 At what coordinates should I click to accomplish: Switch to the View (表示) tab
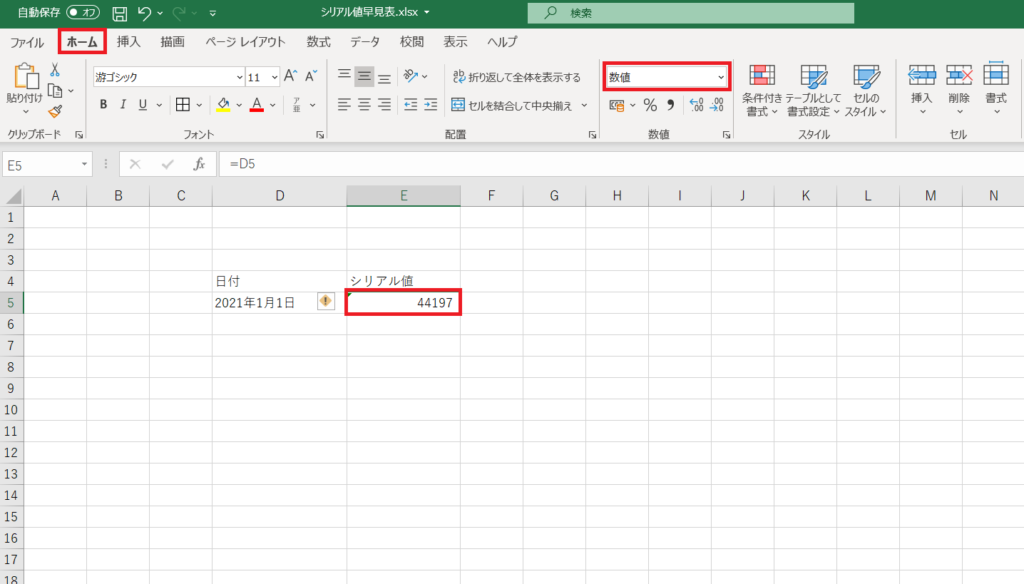coord(455,42)
